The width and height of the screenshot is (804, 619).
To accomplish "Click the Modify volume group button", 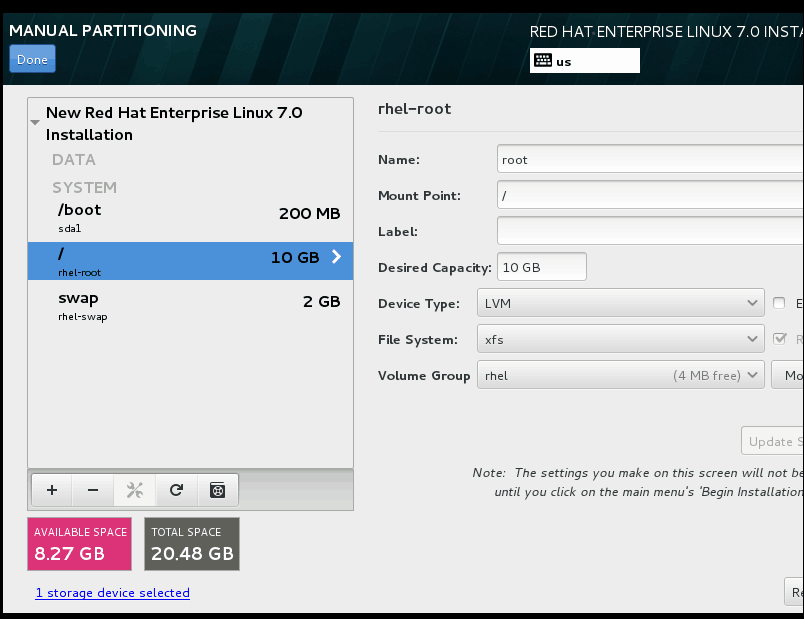I will click(x=788, y=376).
